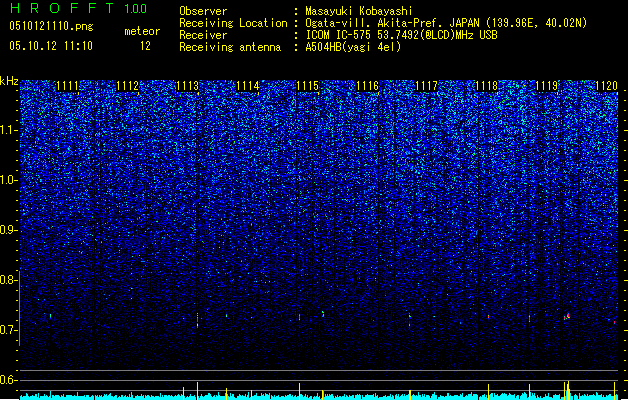This screenshot has height=400, width=629.
Task: Click the HROFFT 1.0.0 title text
Action: [78, 8]
